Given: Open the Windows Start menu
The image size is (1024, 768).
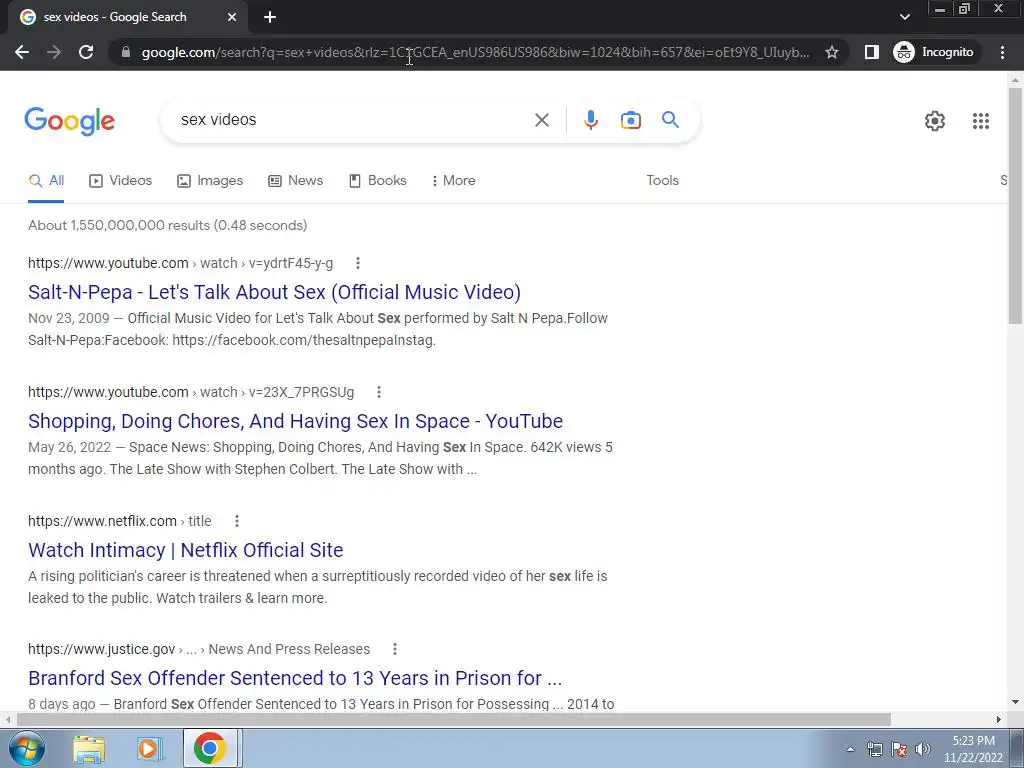Looking at the screenshot, I should 26,748.
